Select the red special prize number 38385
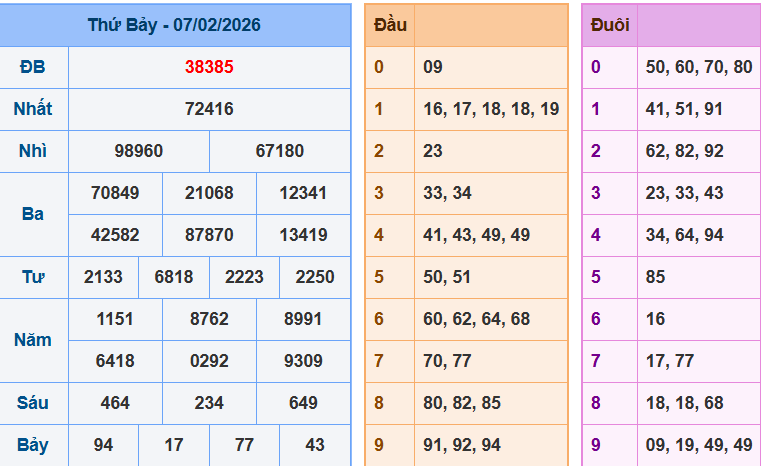Image resolution: width=761 pixels, height=466 pixels. (209, 68)
